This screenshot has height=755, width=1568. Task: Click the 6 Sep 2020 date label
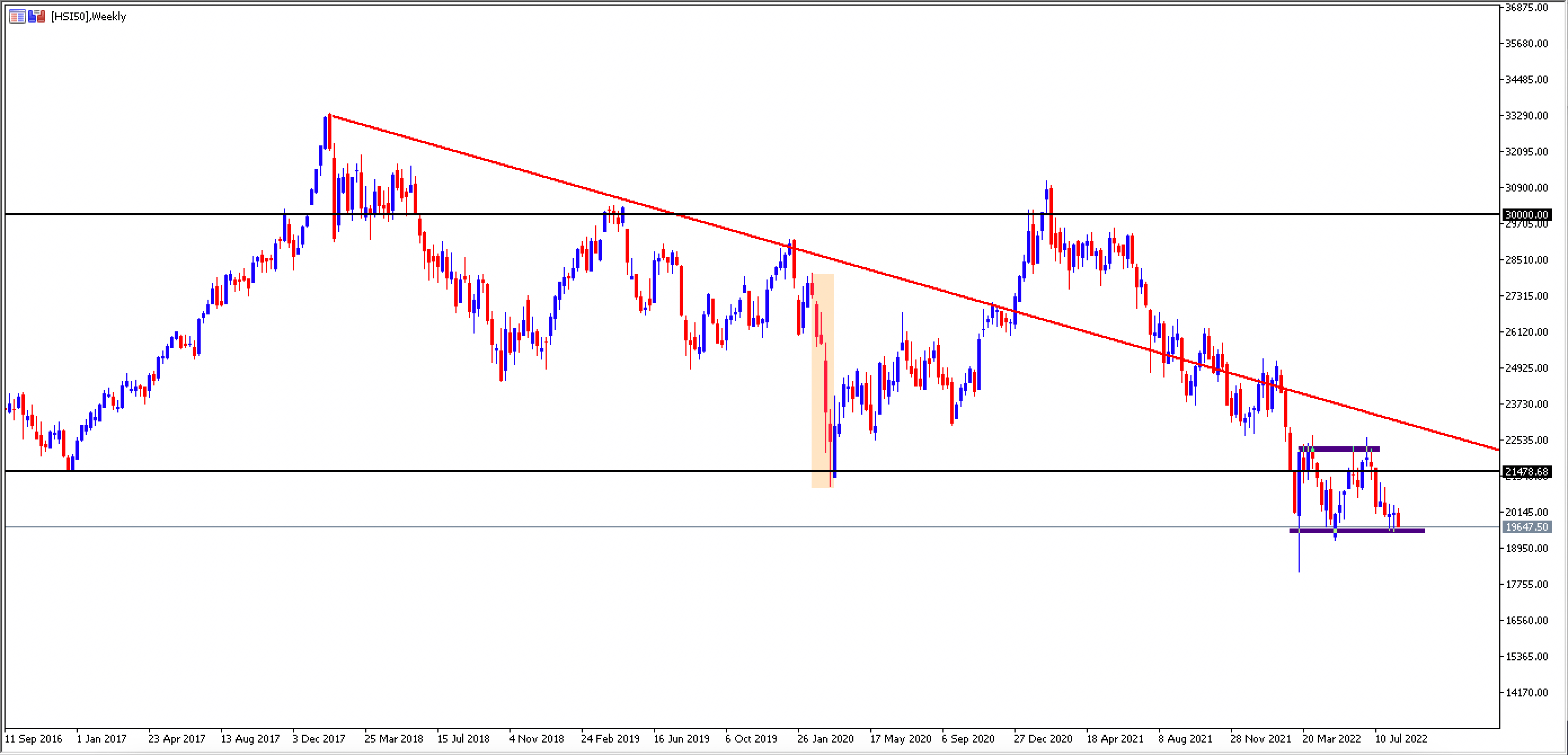pos(968,739)
